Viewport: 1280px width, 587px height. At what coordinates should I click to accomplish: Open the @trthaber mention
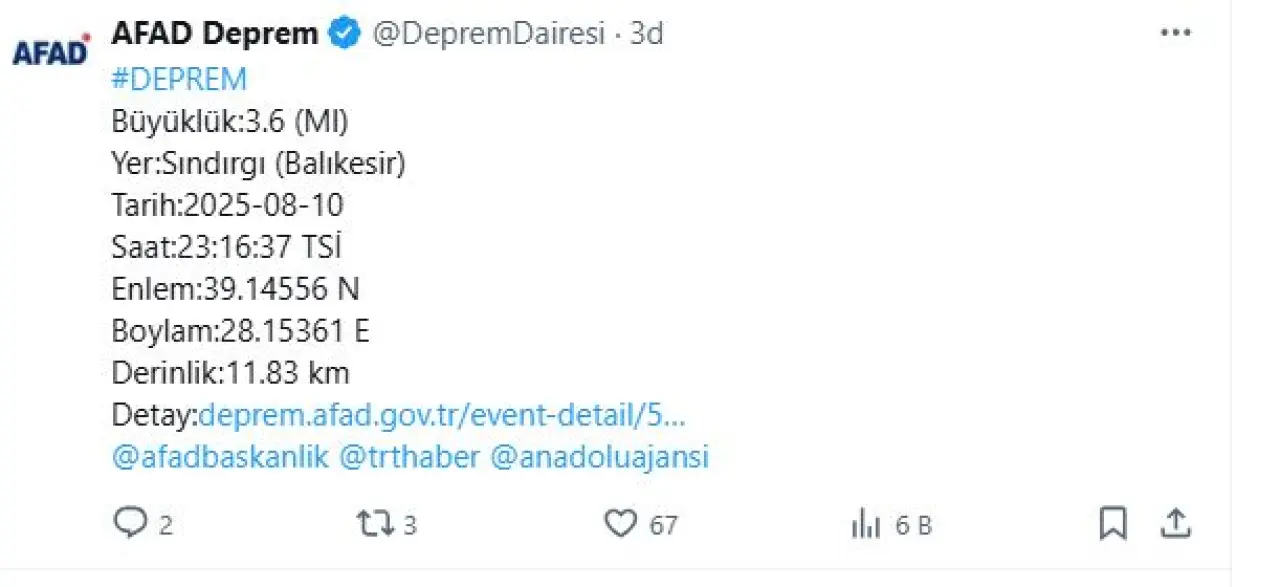412,457
